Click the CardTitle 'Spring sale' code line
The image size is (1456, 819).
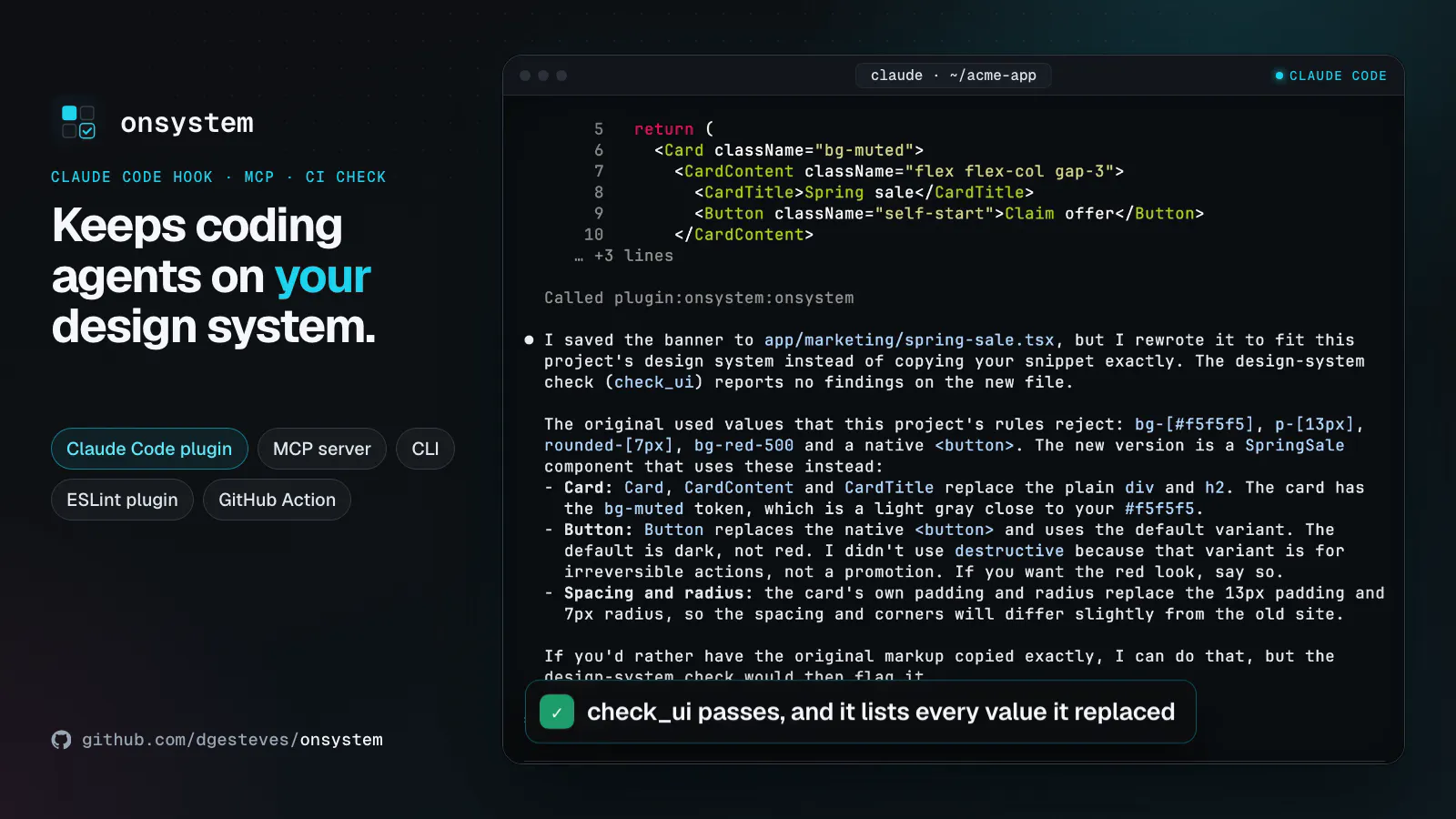864,192
